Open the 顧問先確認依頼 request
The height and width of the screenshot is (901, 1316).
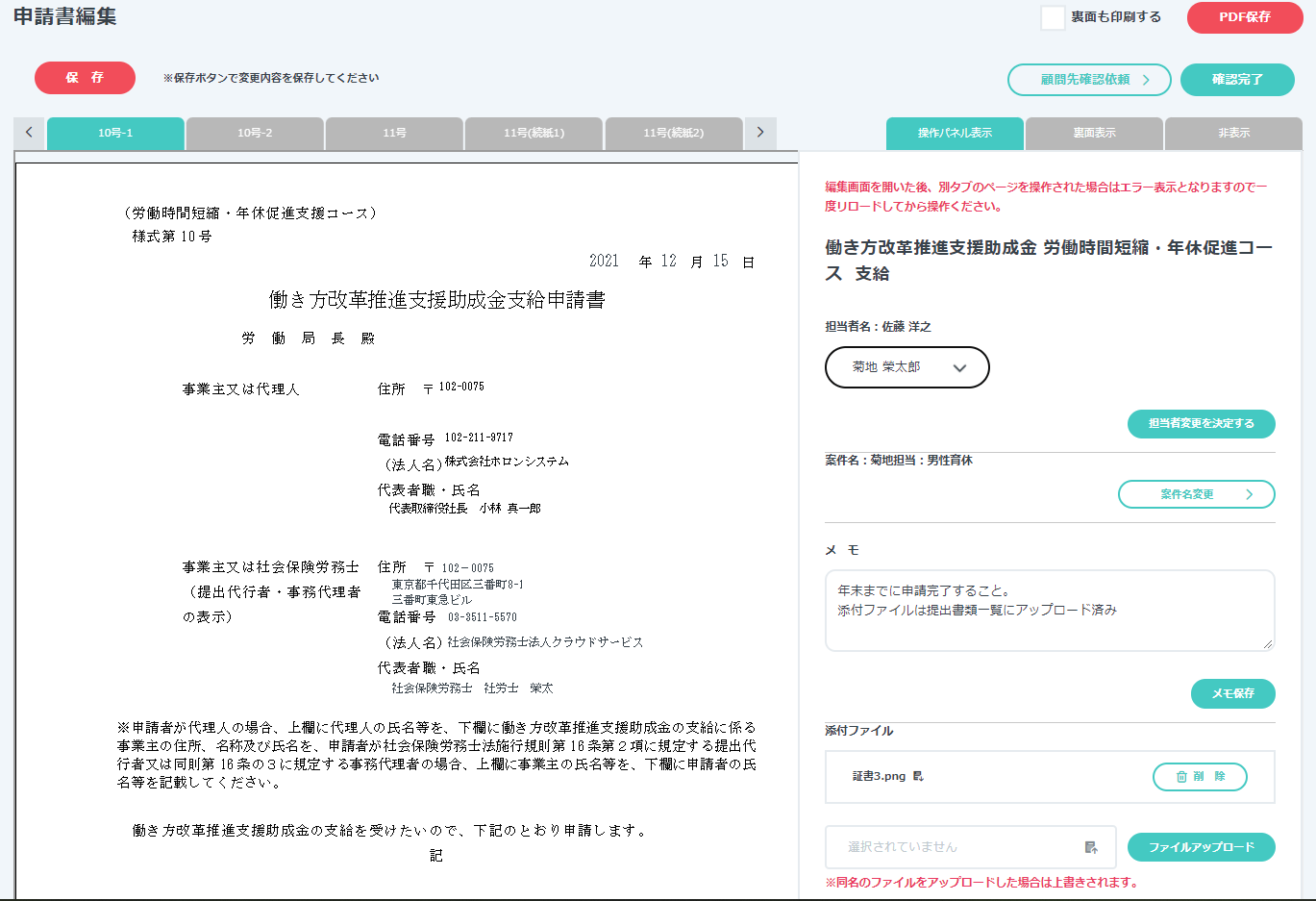(x=1088, y=80)
